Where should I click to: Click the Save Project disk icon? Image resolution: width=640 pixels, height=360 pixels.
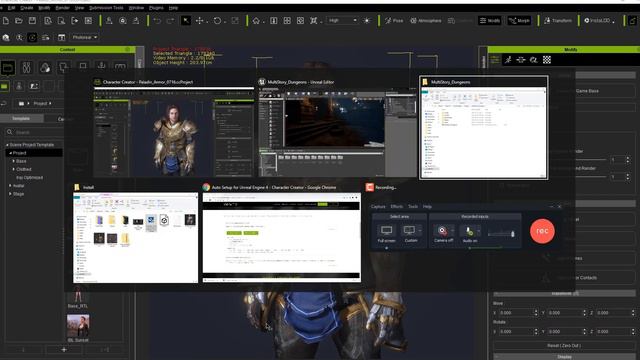pyautogui.click(x=32, y=20)
